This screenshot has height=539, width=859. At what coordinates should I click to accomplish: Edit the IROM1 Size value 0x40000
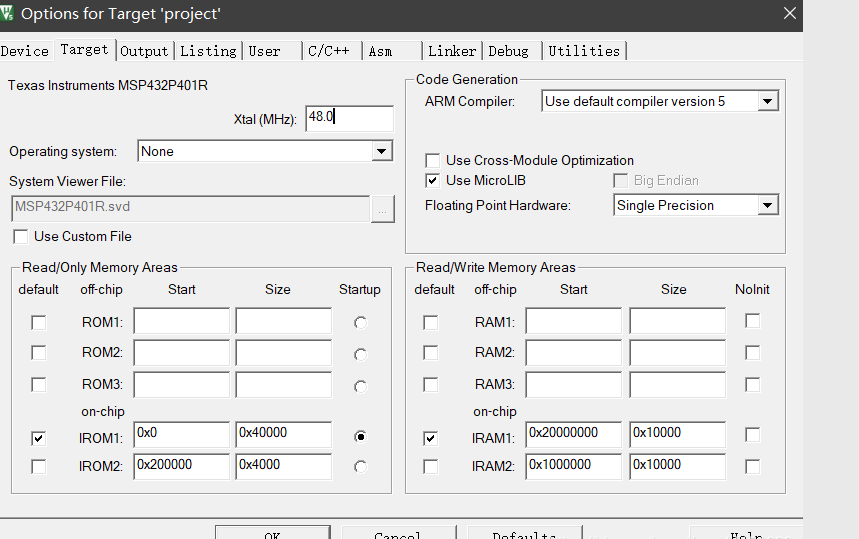284,434
